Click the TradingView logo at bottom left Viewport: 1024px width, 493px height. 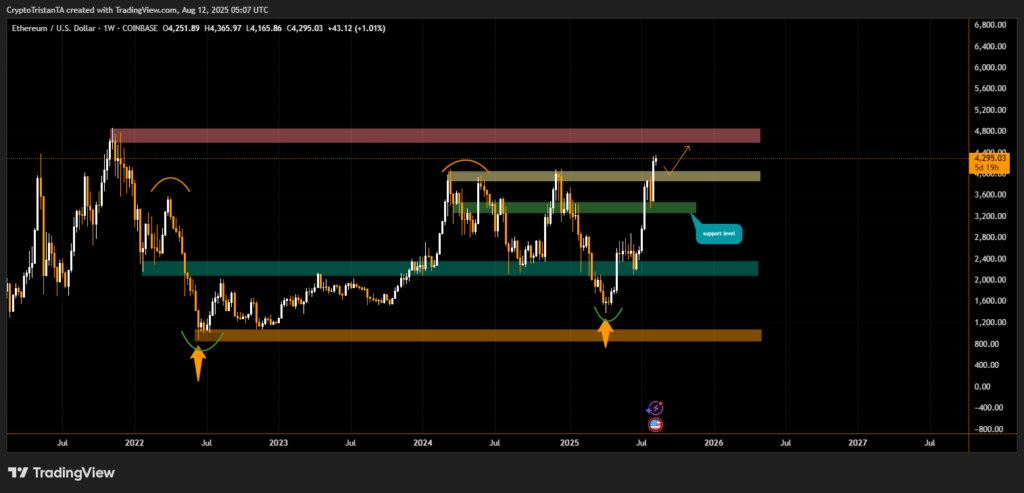[62, 473]
